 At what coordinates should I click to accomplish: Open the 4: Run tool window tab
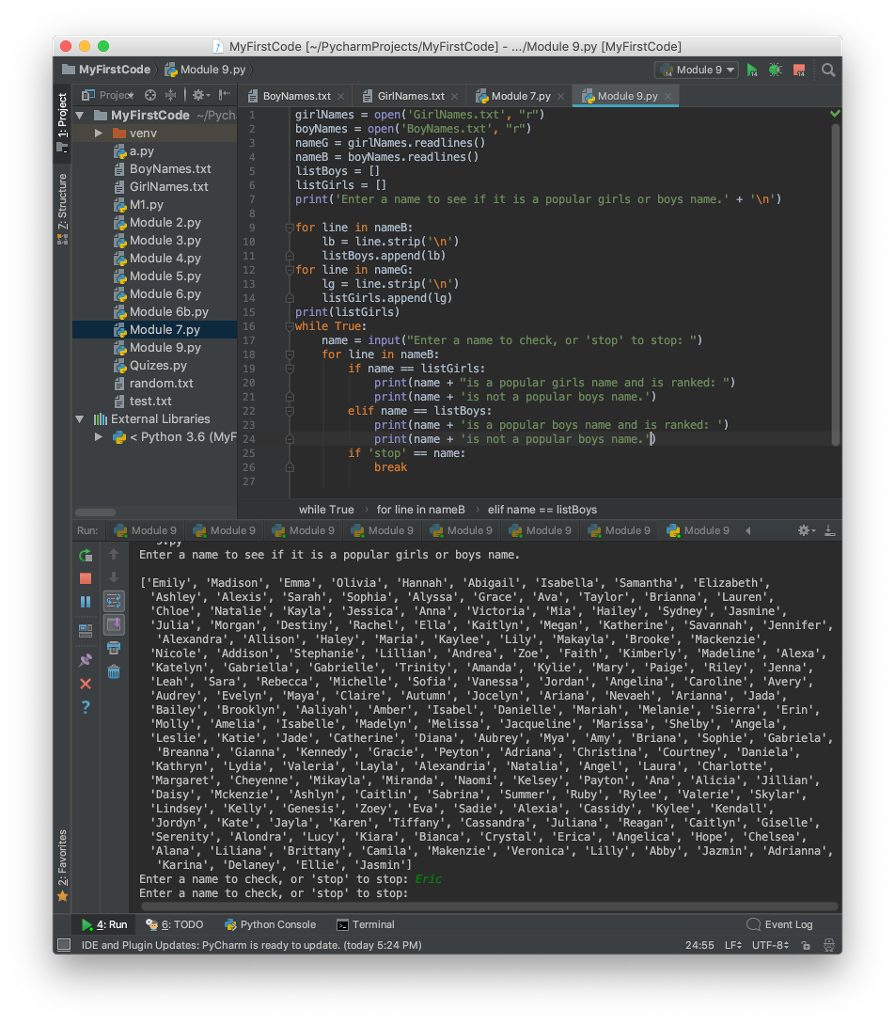coord(104,925)
